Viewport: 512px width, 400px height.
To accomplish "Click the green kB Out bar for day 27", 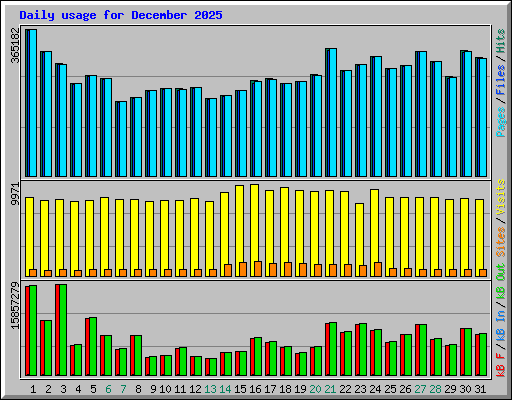I will click(x=423, y=350).
